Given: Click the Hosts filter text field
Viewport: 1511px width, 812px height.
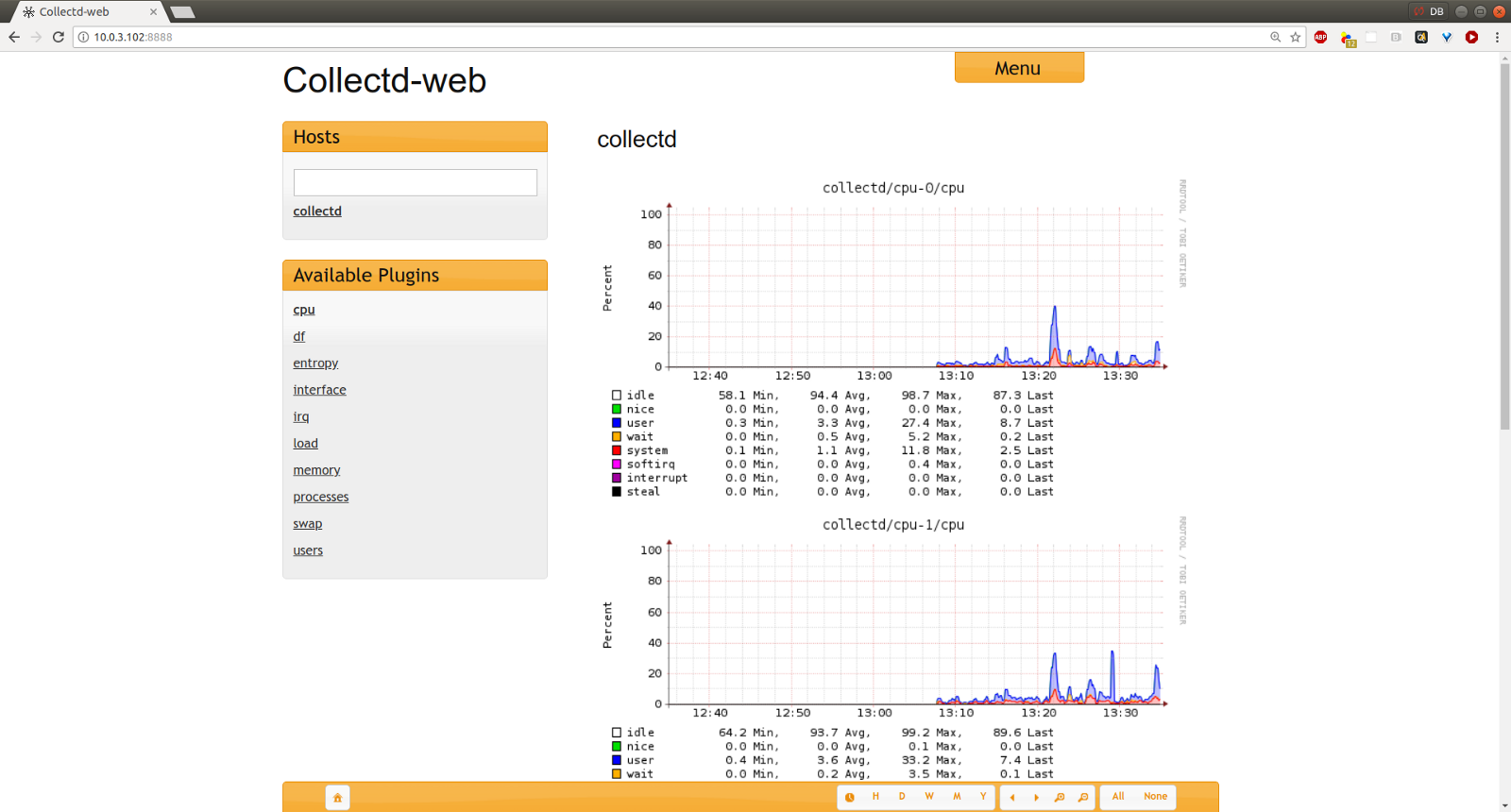Looking at the screenshot, I should click(415, 182).
